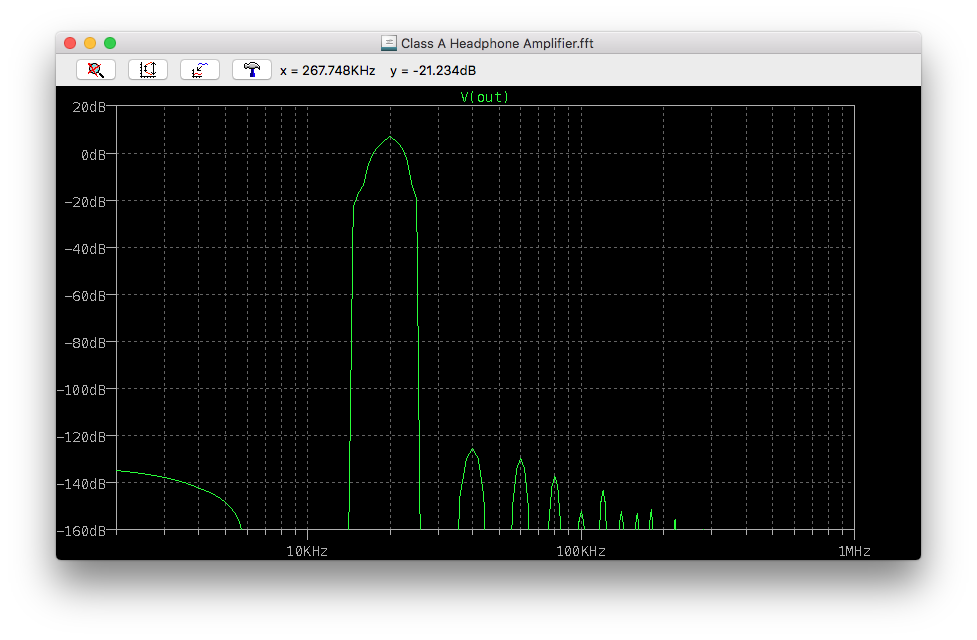Screen dimensions: 977x640
Task: Click the 100KHz horizontal axis label
Action: [581, 552]
